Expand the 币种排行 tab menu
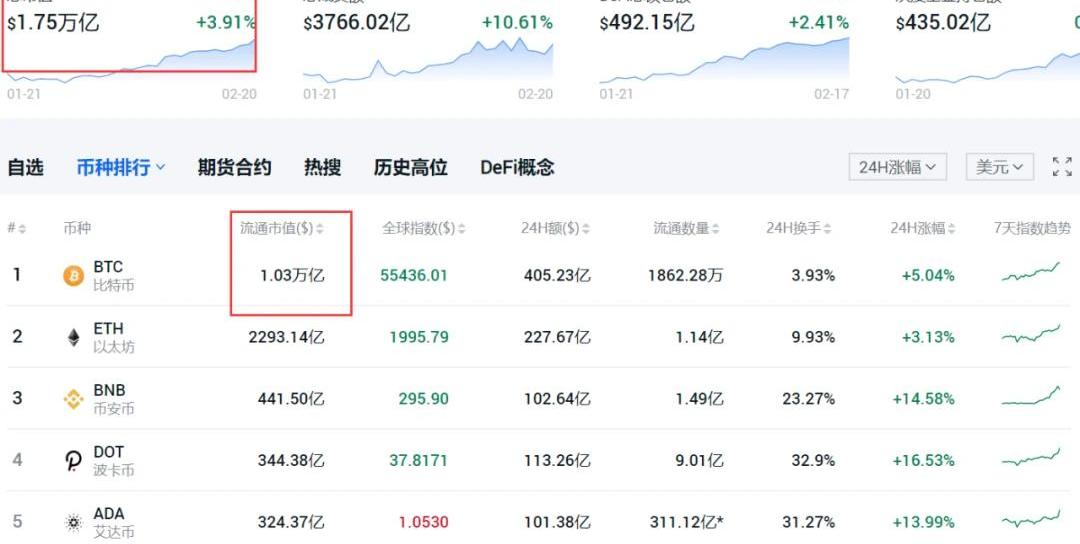The width and height of the screenshot is (1080, 544). coord(121,167)
